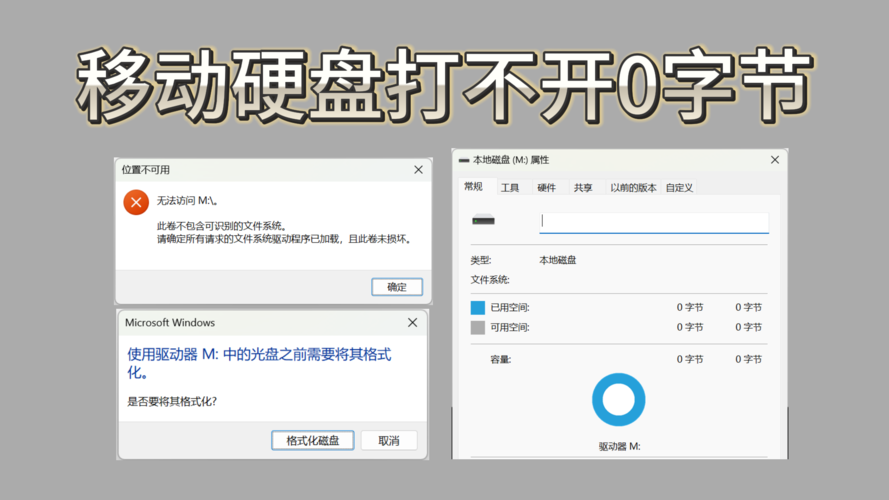Screen dimensions: 889x500
Task: Click the 位置不可用 dialog title
Action: point(146,170)
